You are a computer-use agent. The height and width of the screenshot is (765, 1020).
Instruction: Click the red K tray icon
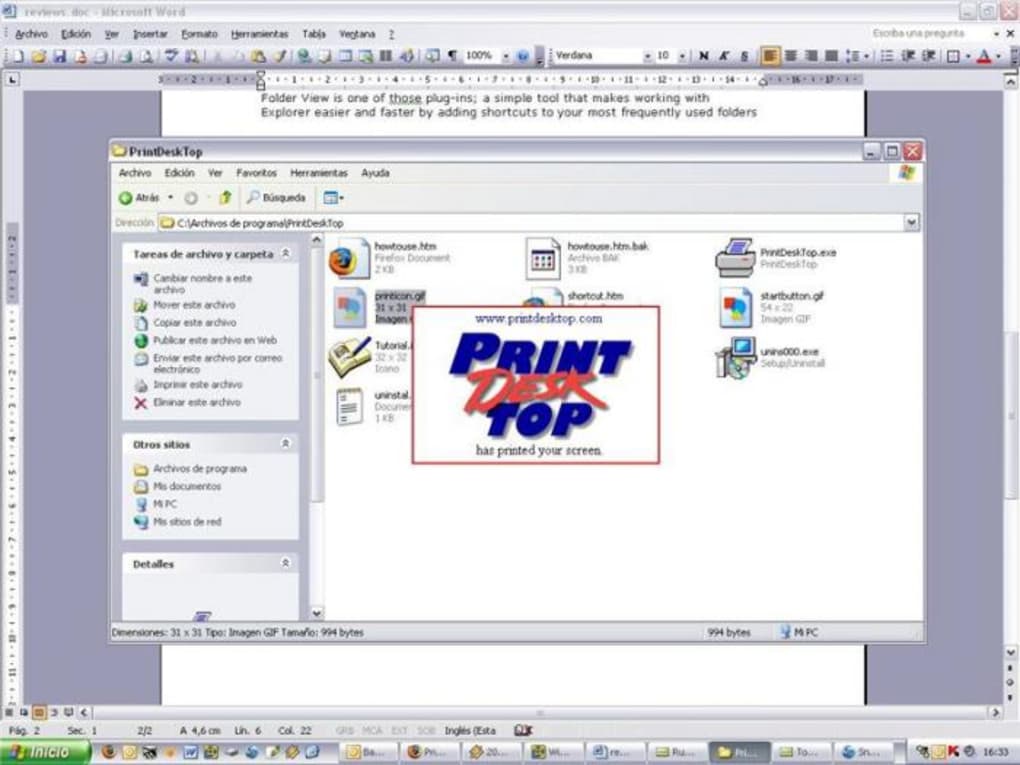tap(954, 751)
